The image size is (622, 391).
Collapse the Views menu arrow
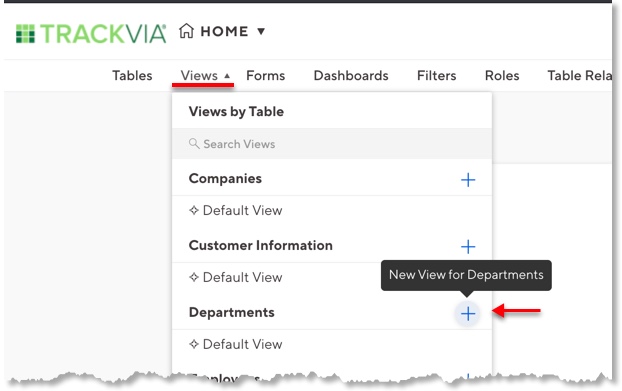coord(227,75)
